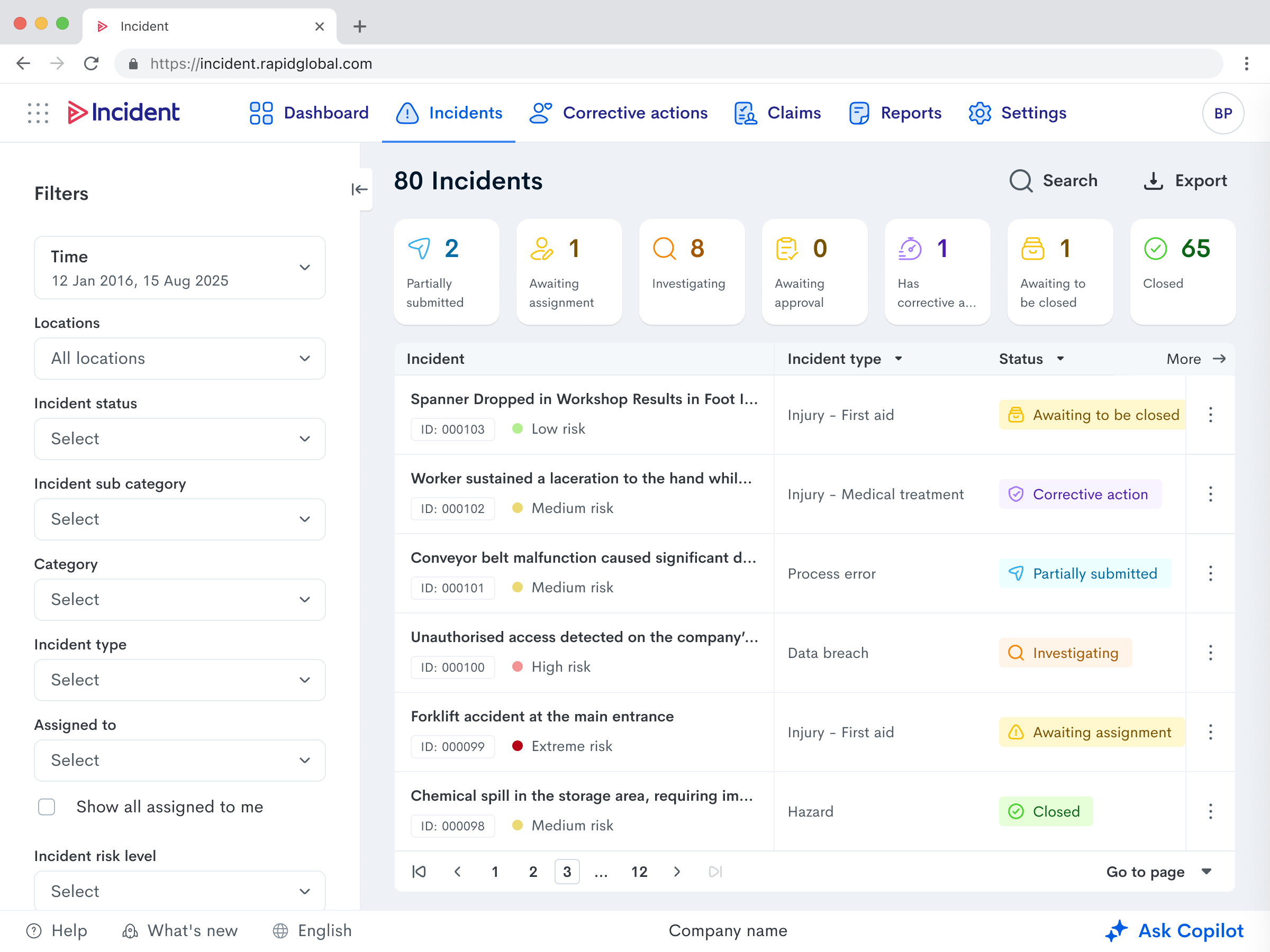Viewport: 1270px width, 952px height.
Task: Check Show all assigned to me
Action: point(47,807)
